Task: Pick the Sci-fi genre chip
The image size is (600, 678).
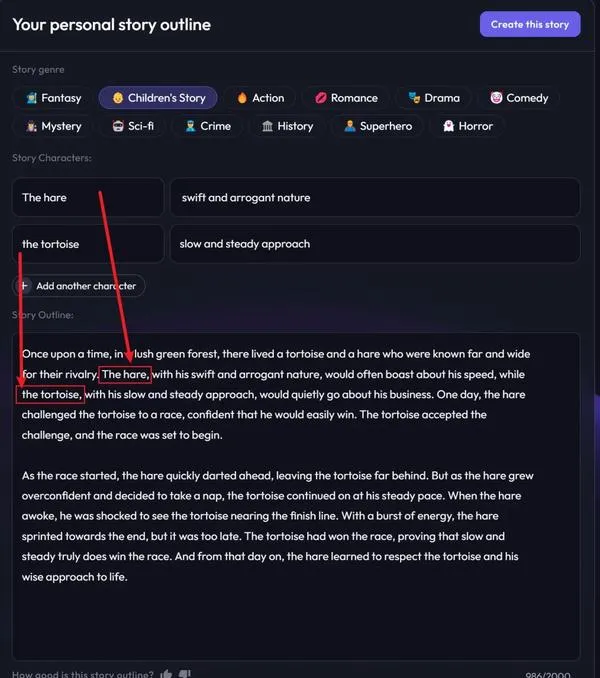Action: click(133, 126)
